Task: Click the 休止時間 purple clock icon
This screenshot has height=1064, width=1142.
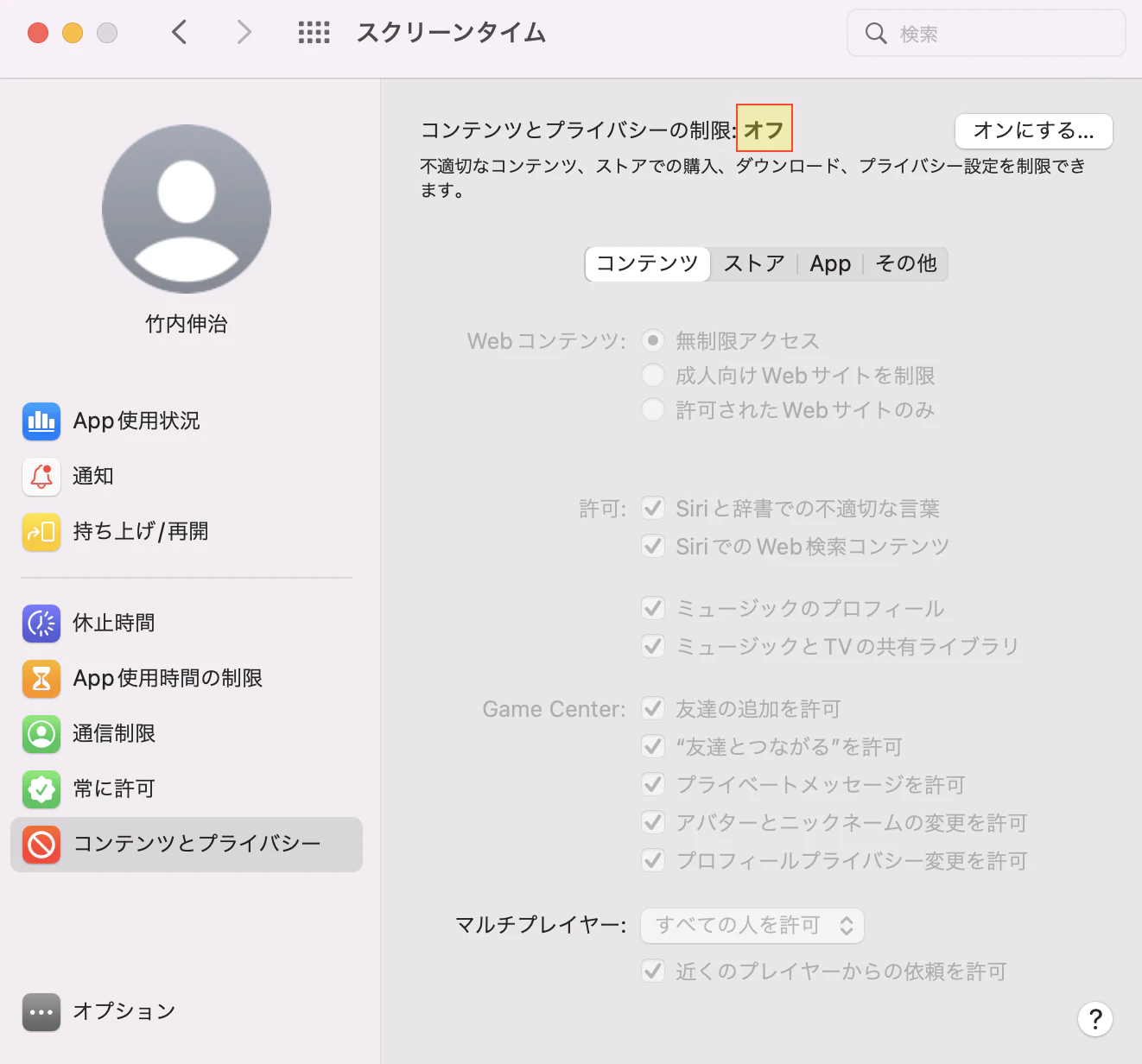Action: tap(41, 624)
